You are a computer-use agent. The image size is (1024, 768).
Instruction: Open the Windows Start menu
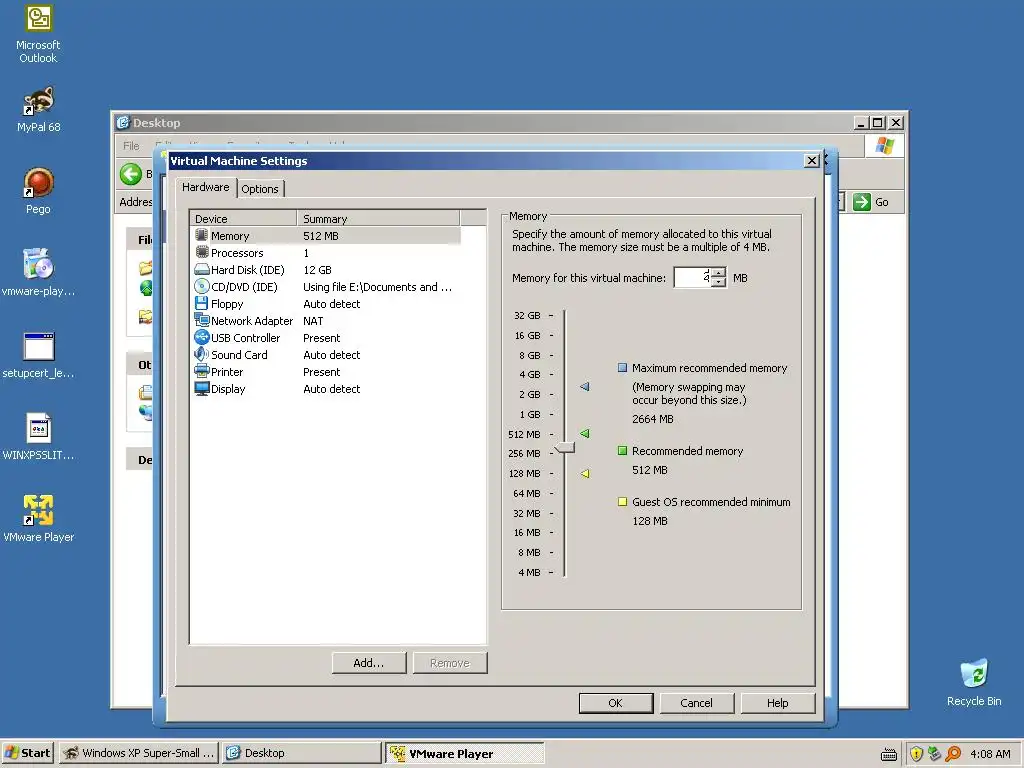27,753
